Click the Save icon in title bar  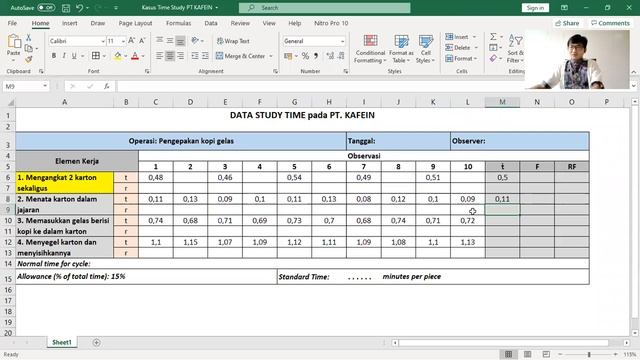tap(66, 8)
